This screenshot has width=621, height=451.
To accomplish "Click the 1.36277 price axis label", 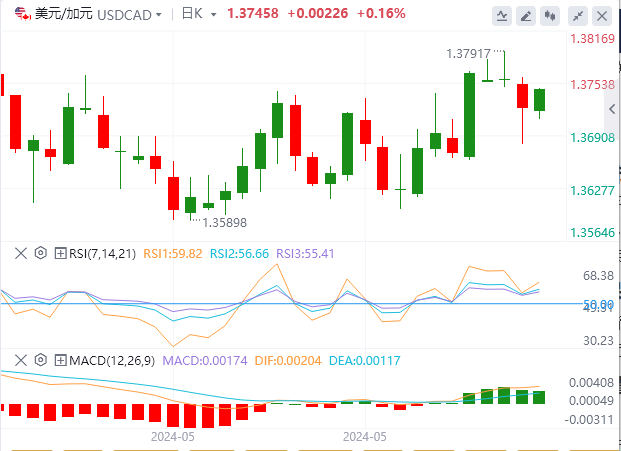I will coord(592,190).
